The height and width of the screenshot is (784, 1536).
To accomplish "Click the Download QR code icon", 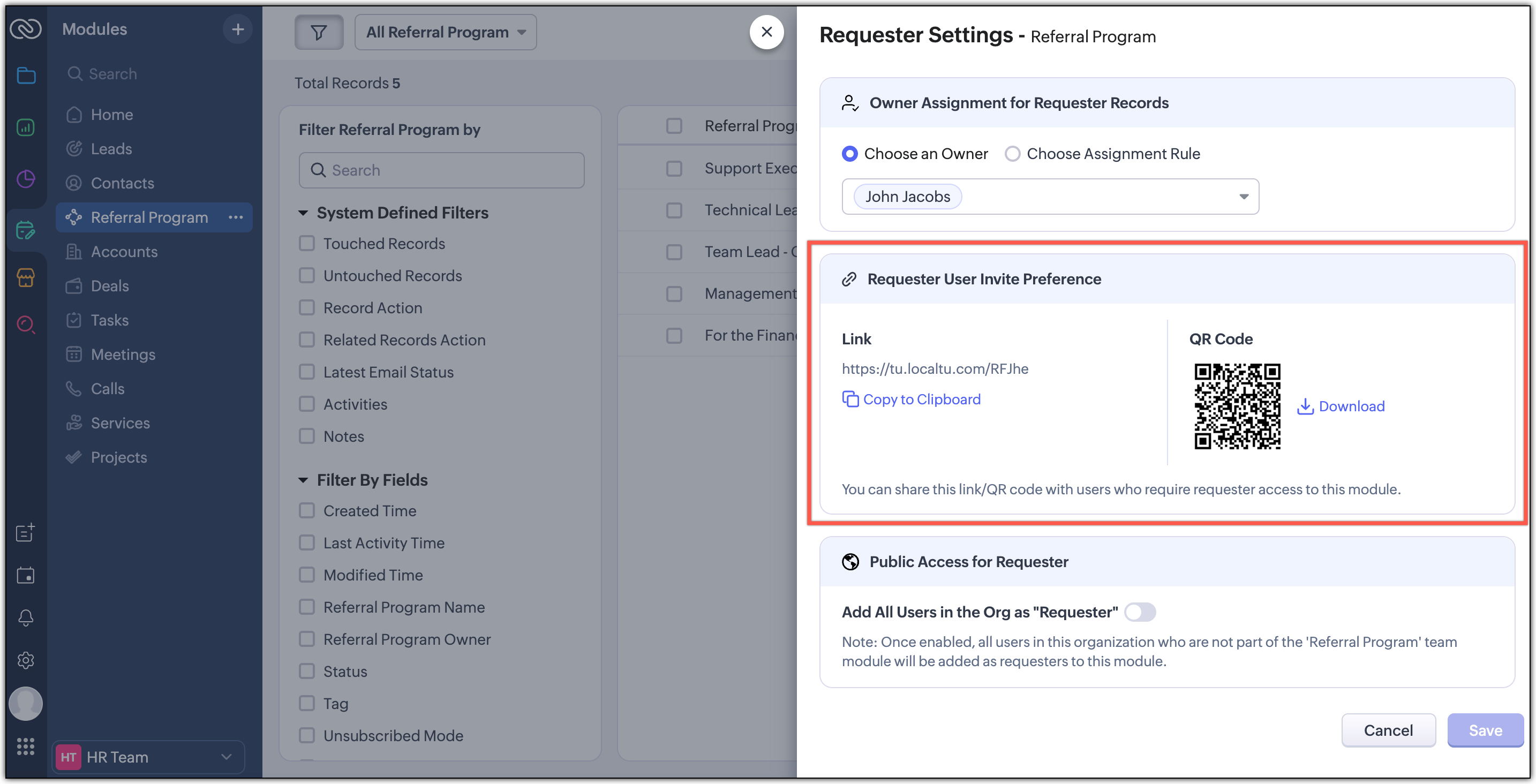I will [1305, 406].
